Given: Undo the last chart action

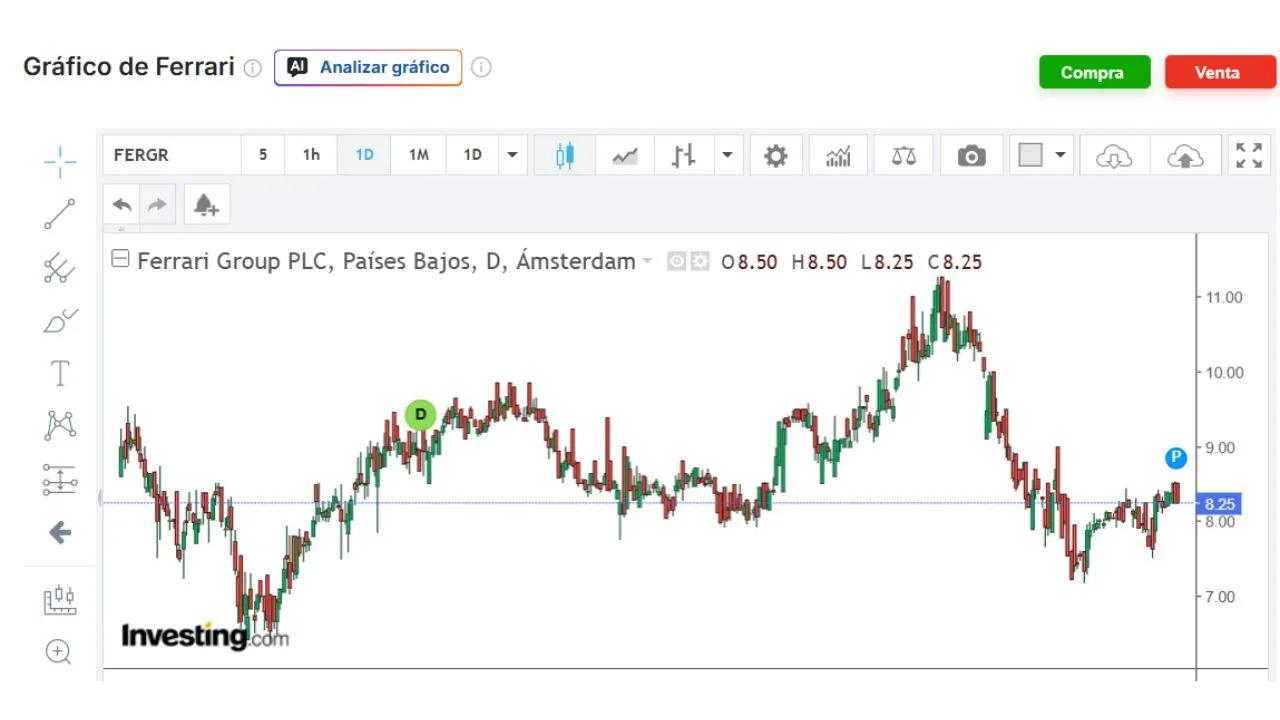Looking at the screenshot, I should click(x=122, y=205).
